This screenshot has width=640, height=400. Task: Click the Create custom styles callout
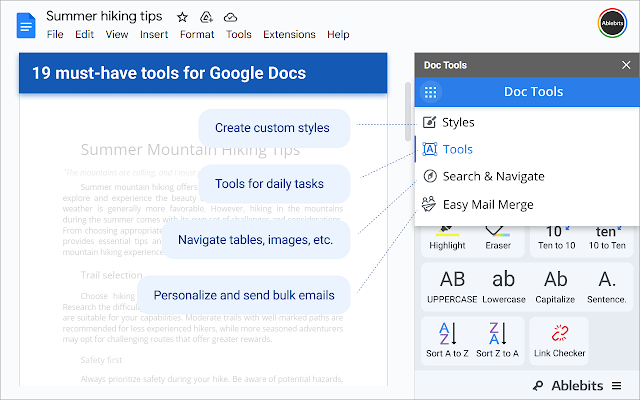pyautogui.click(x=274, y=128)
